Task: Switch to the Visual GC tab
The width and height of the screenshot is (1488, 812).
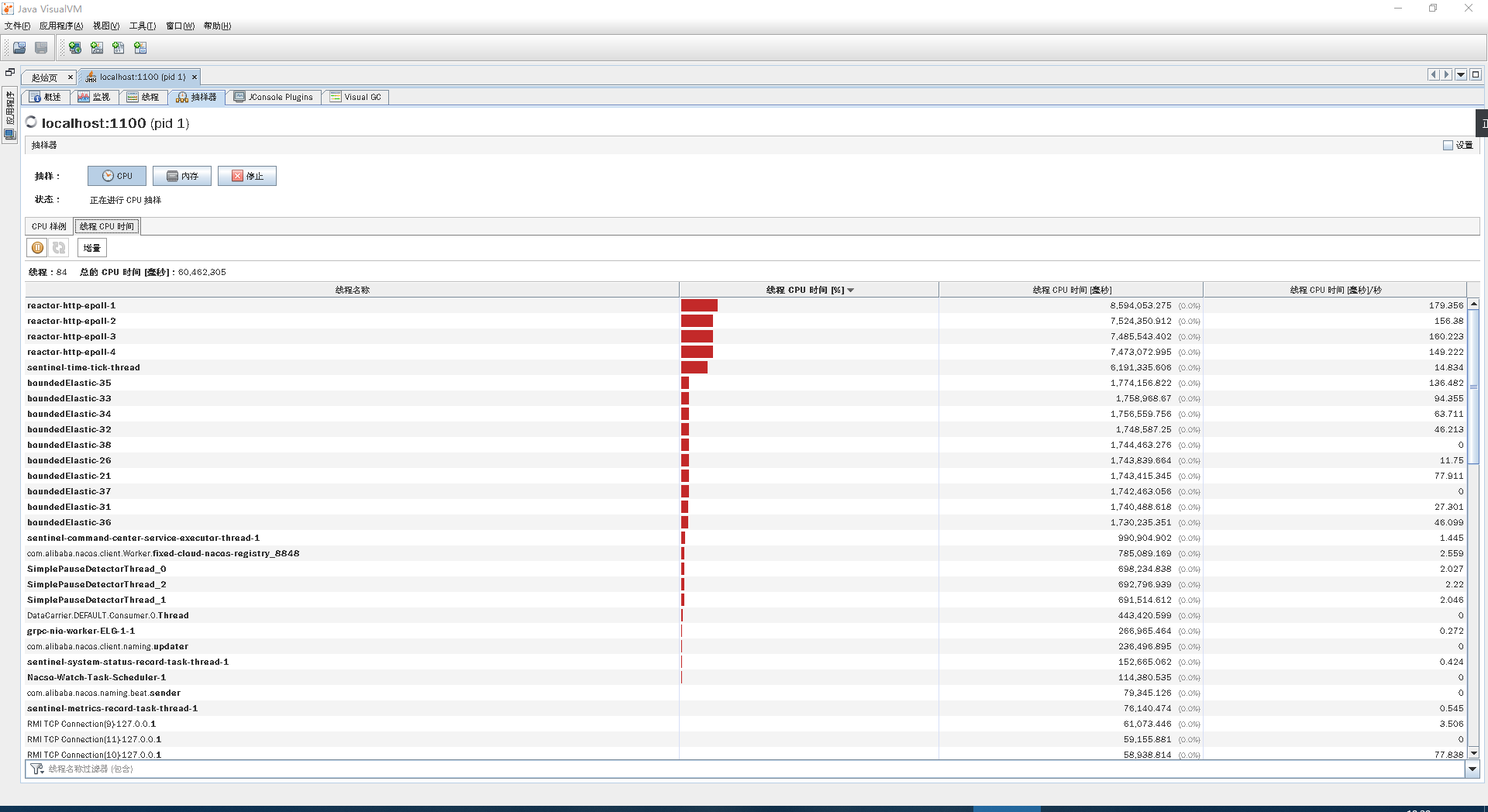Action: pyautogui.click(x=356, y=97)
